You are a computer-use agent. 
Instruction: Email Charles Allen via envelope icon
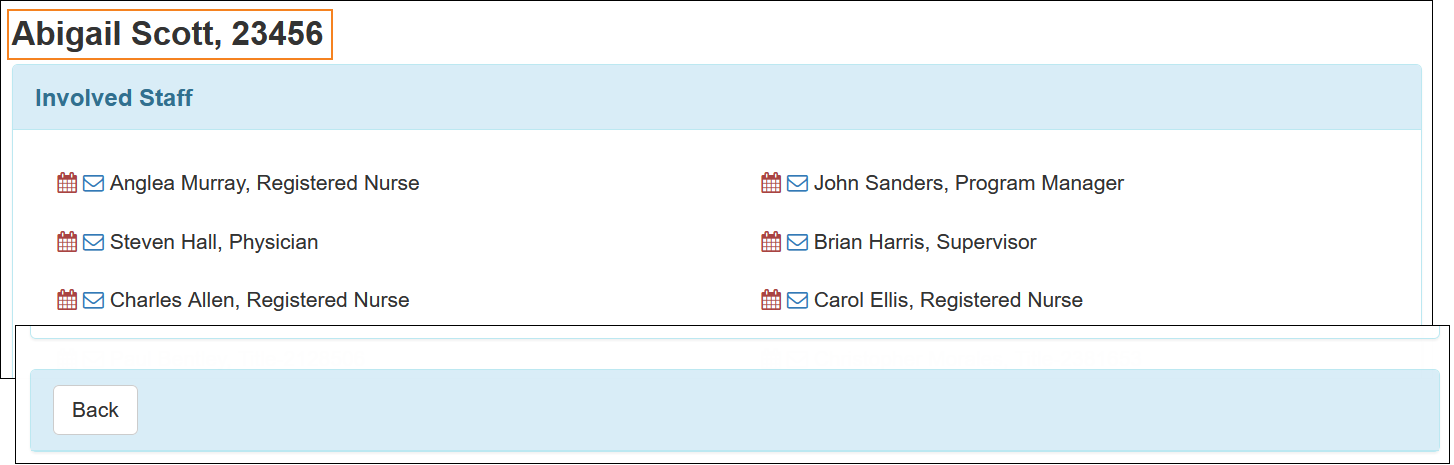click(93, 299)
